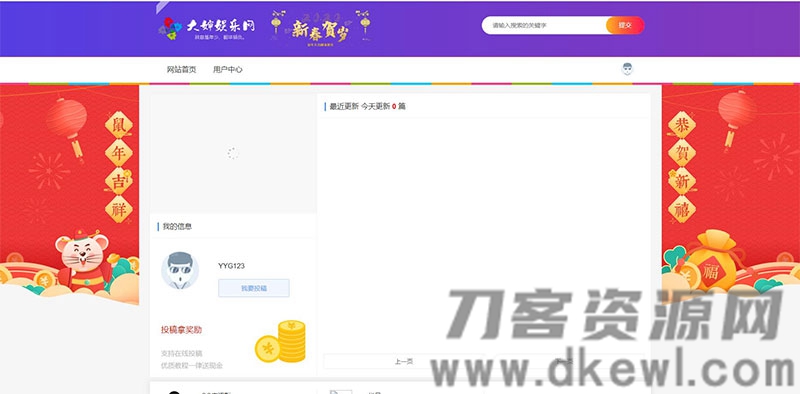The image size is (800, 394).
Task: Click the gold coins stack icon
Action: coord(281,341)
